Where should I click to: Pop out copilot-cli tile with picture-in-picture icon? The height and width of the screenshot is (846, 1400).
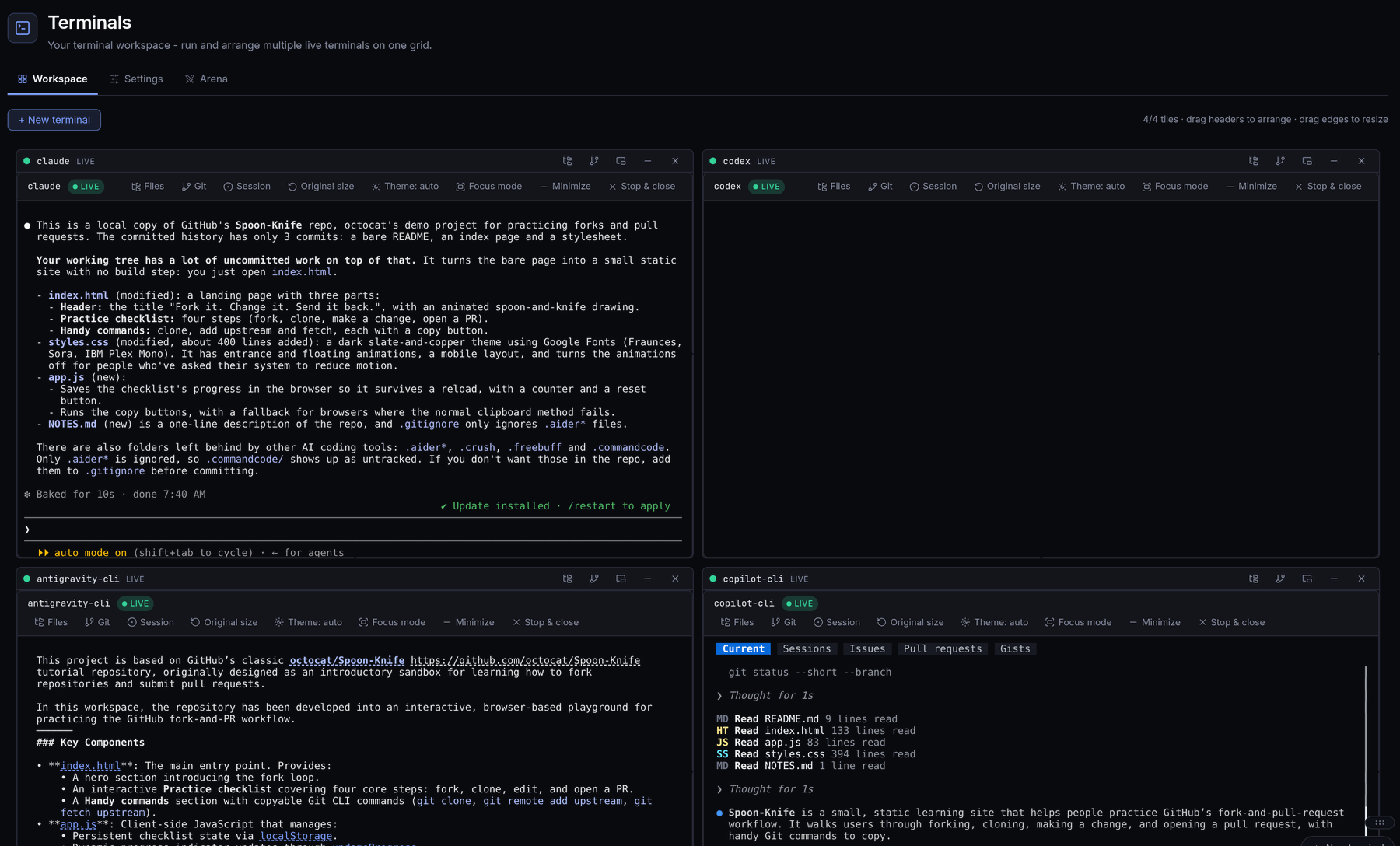tap(1307, 579)
